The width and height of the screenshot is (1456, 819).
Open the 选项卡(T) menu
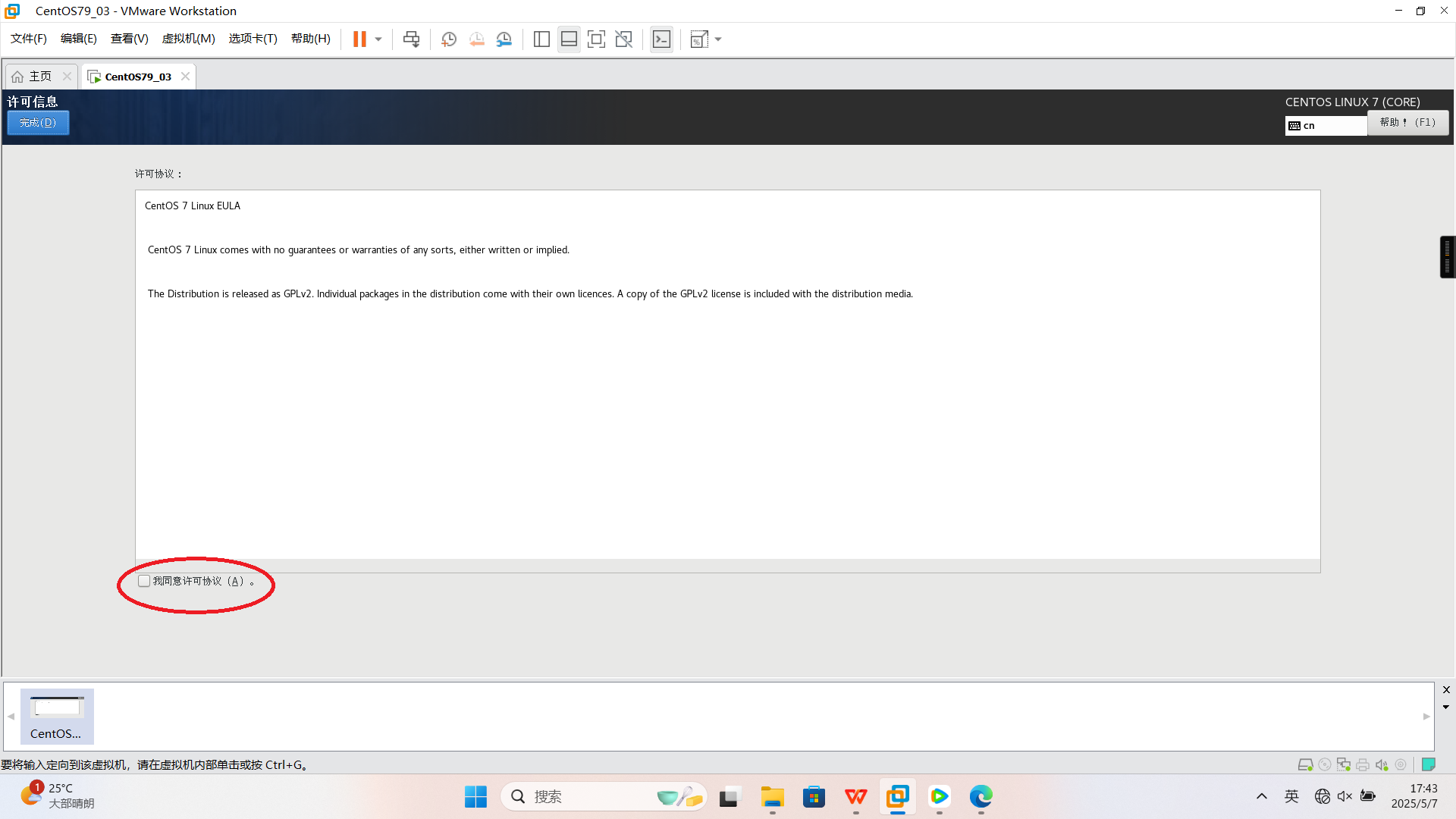[x=253, y=39]
